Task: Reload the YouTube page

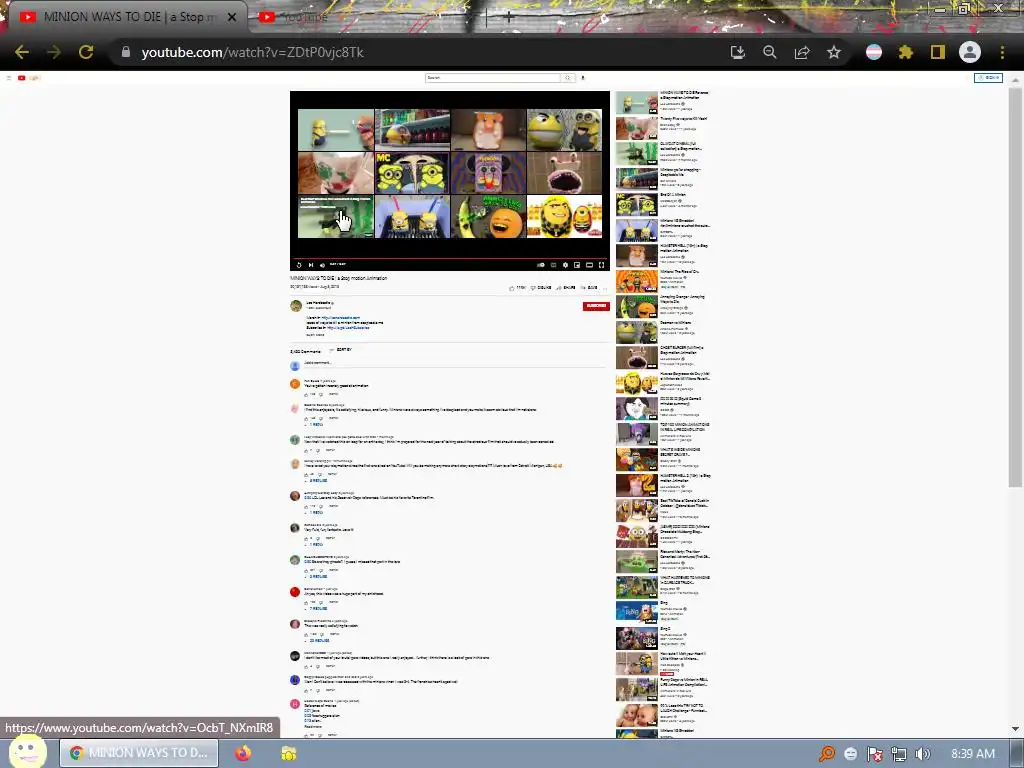Action: [86, 52]
